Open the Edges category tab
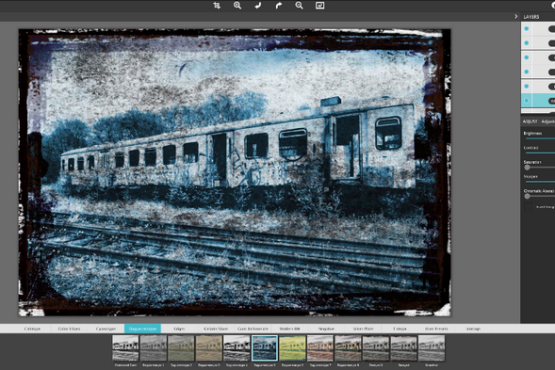 179,329
